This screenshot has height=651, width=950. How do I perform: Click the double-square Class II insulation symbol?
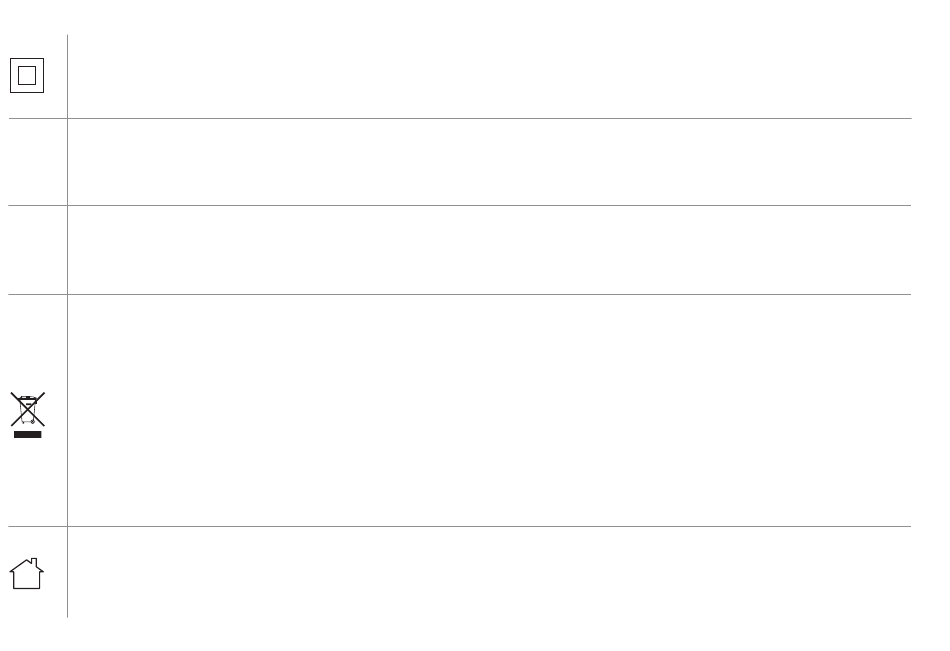pos(27,76)
